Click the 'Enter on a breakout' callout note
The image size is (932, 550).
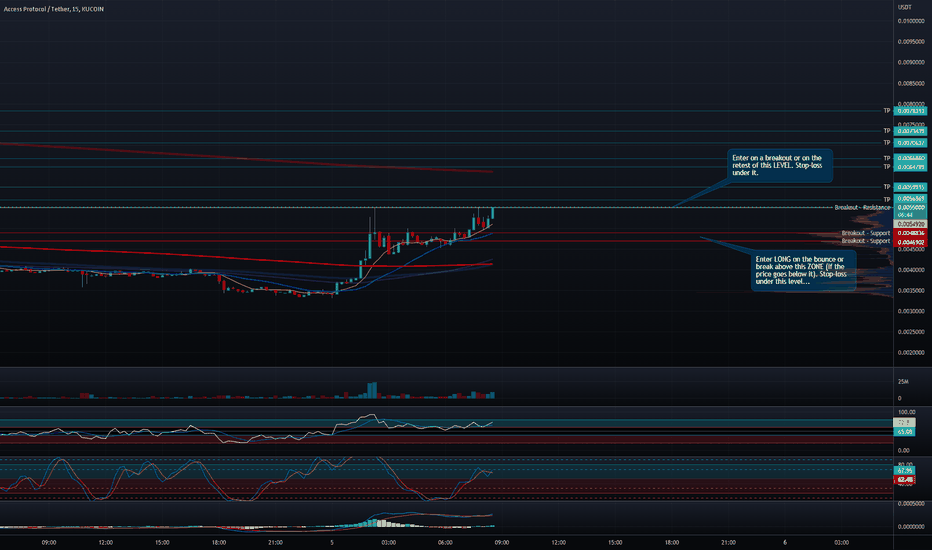tap(780, 165)
